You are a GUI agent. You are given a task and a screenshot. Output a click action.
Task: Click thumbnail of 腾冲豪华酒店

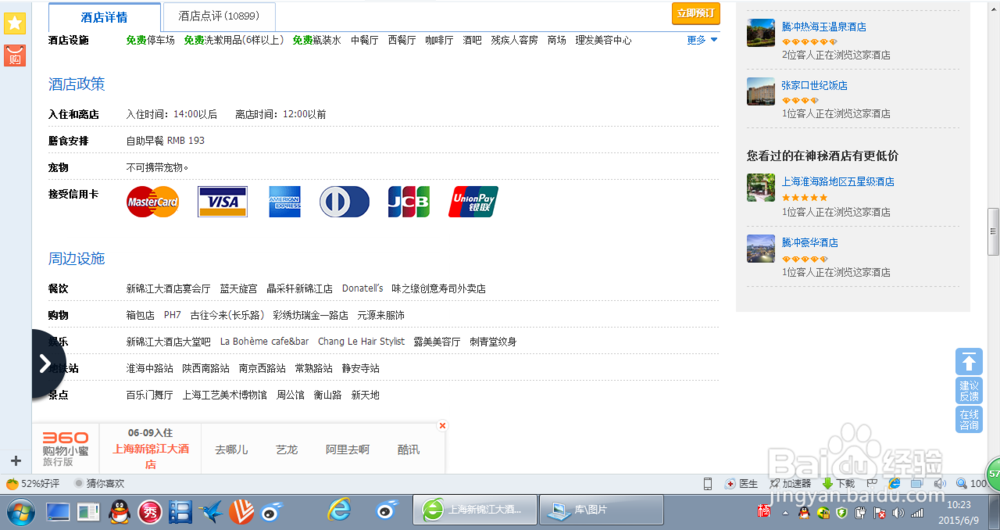tap(761, 249)
